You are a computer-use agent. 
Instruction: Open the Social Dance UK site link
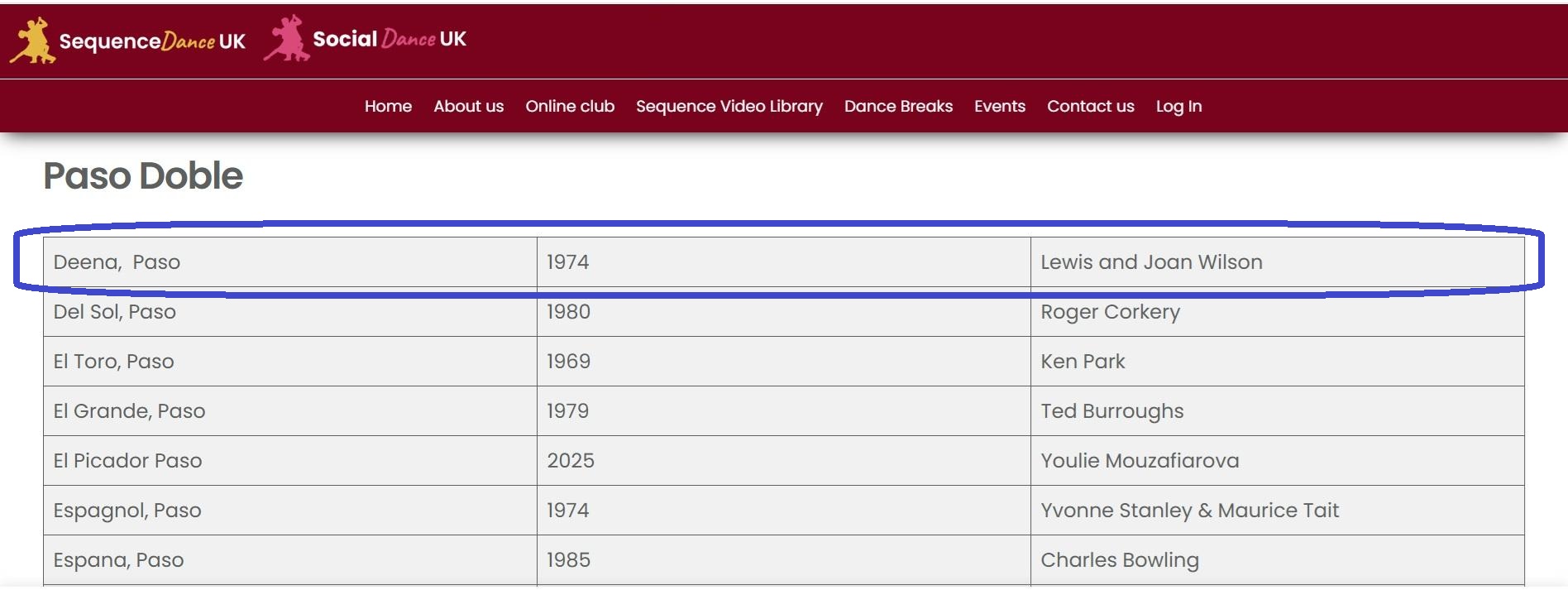389,39
